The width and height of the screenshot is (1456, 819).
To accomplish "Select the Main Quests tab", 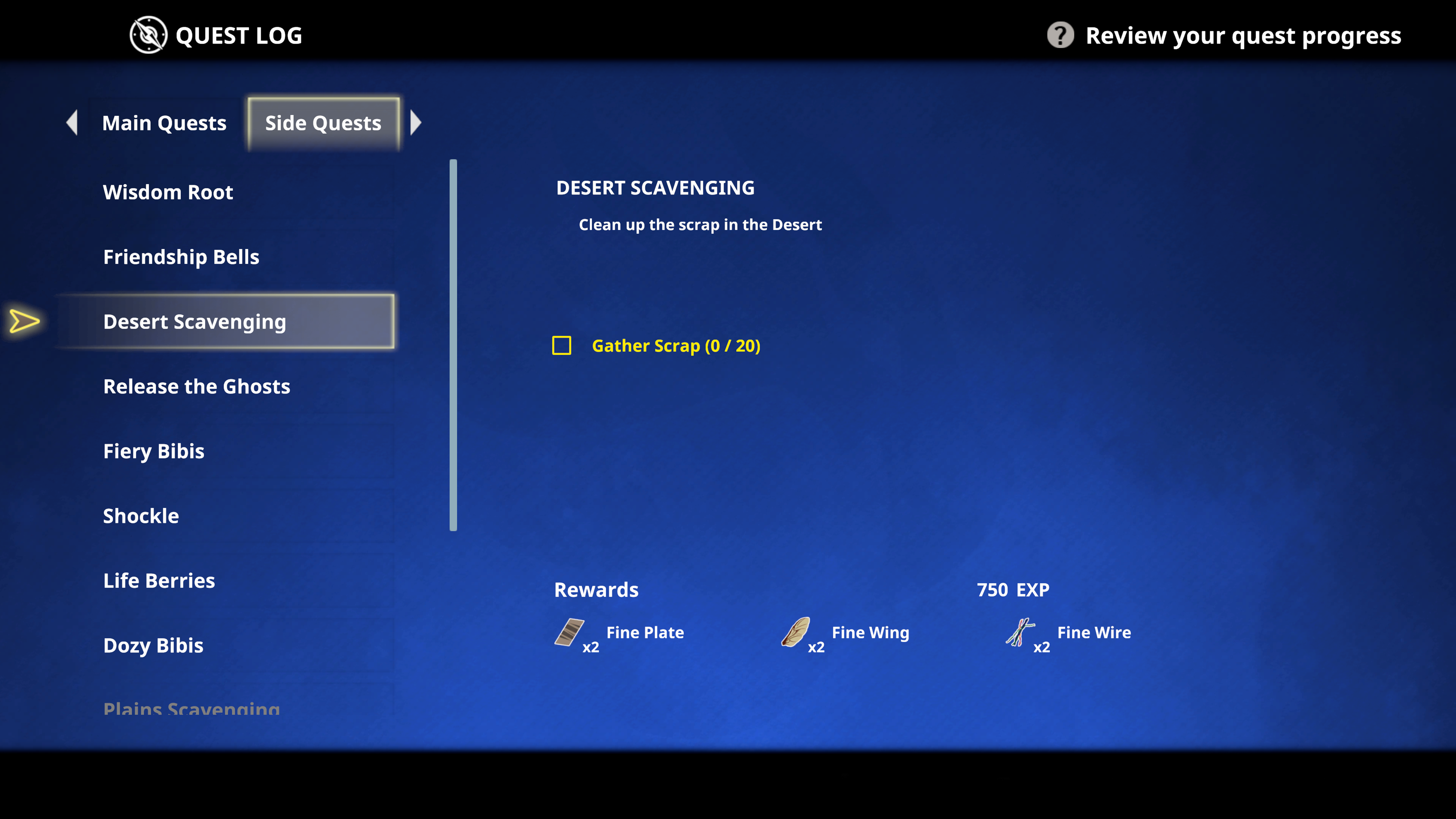I will pos(165,122).
